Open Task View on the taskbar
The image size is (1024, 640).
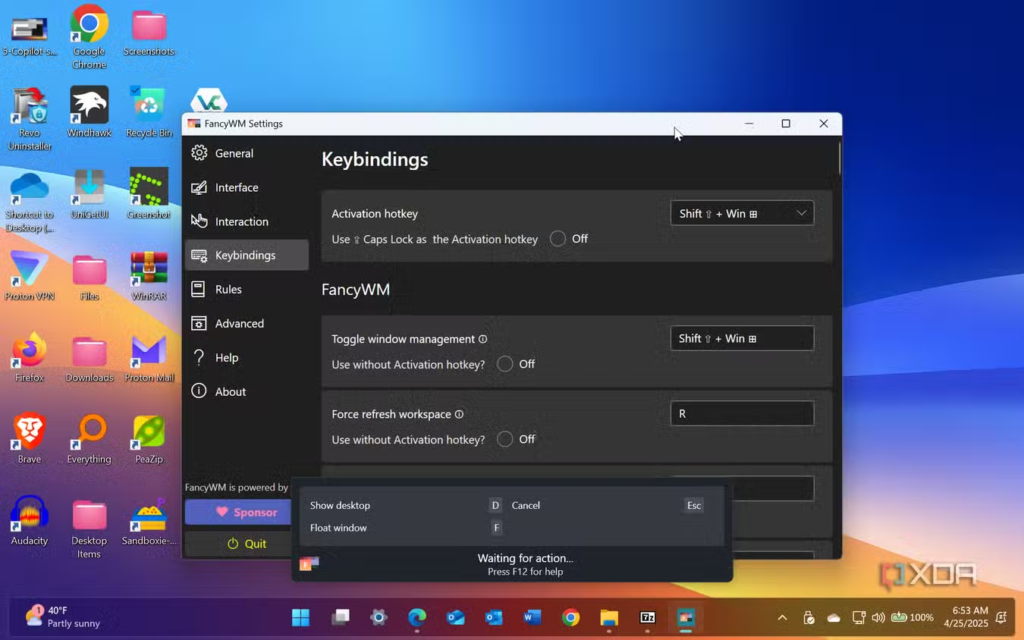tap(340, 617)
